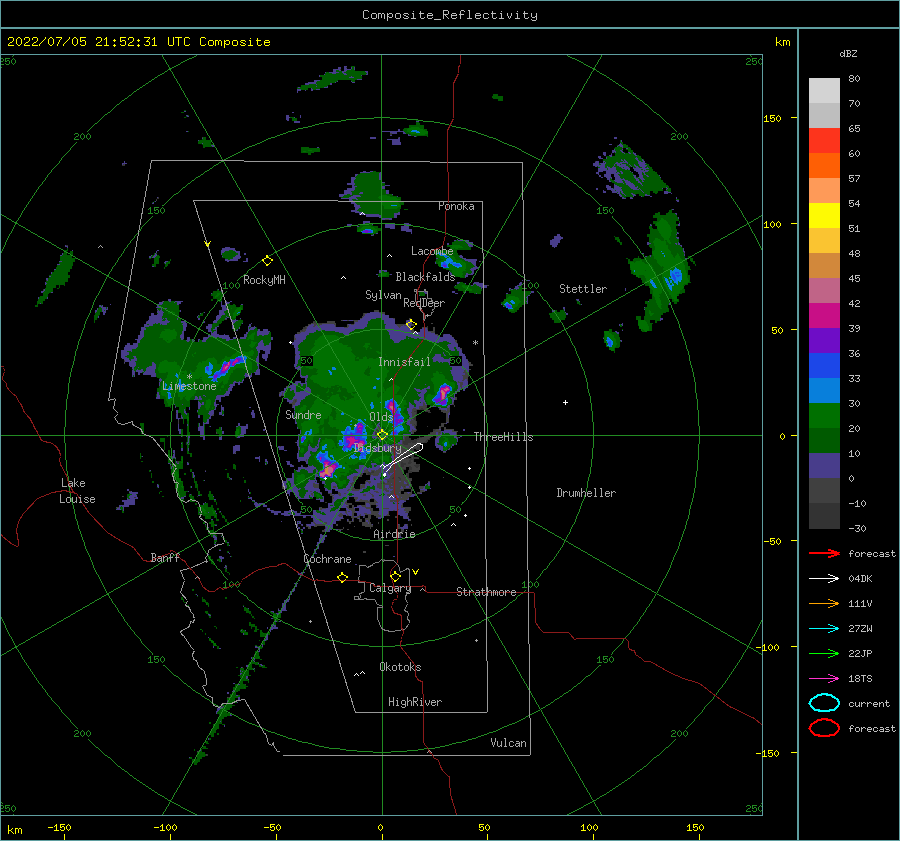The height and width of the screenshot is (841, 900).
Task: Click the yellow diamond marker near RockyMH
Action: coord(267,261)
